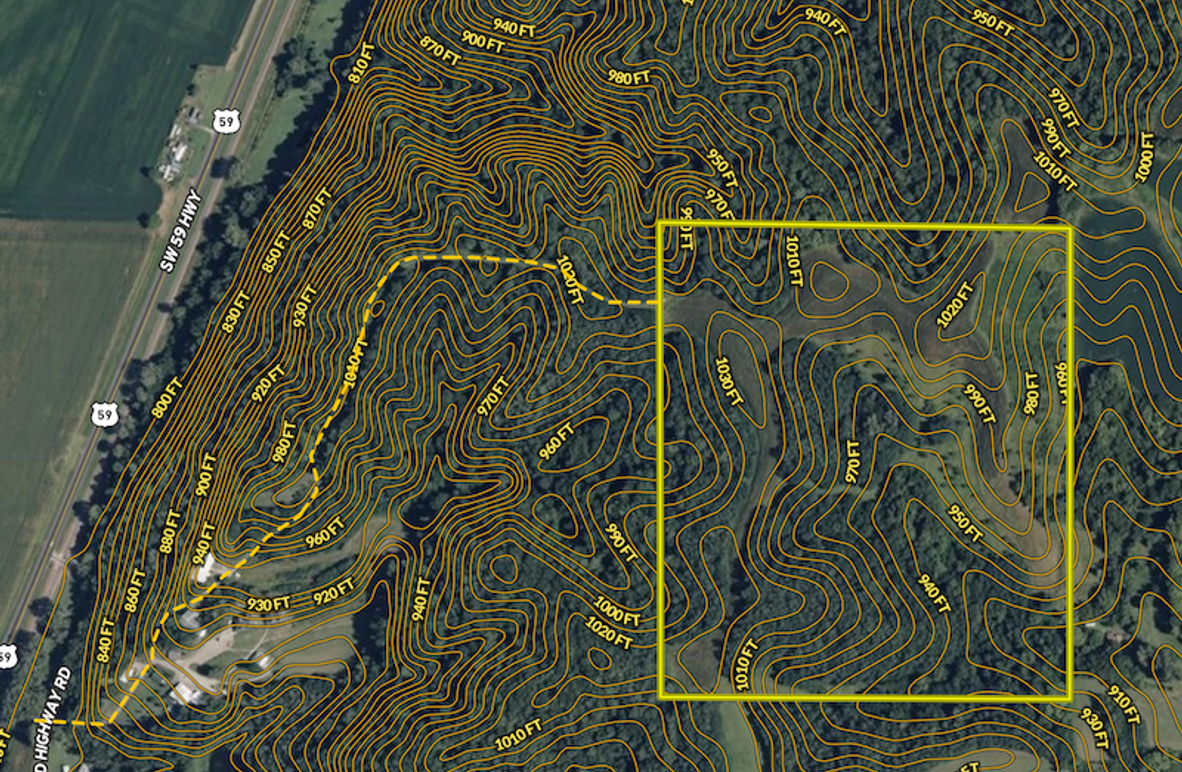
Task: Click the US 59 shield near top
Action: pos(227,122)
